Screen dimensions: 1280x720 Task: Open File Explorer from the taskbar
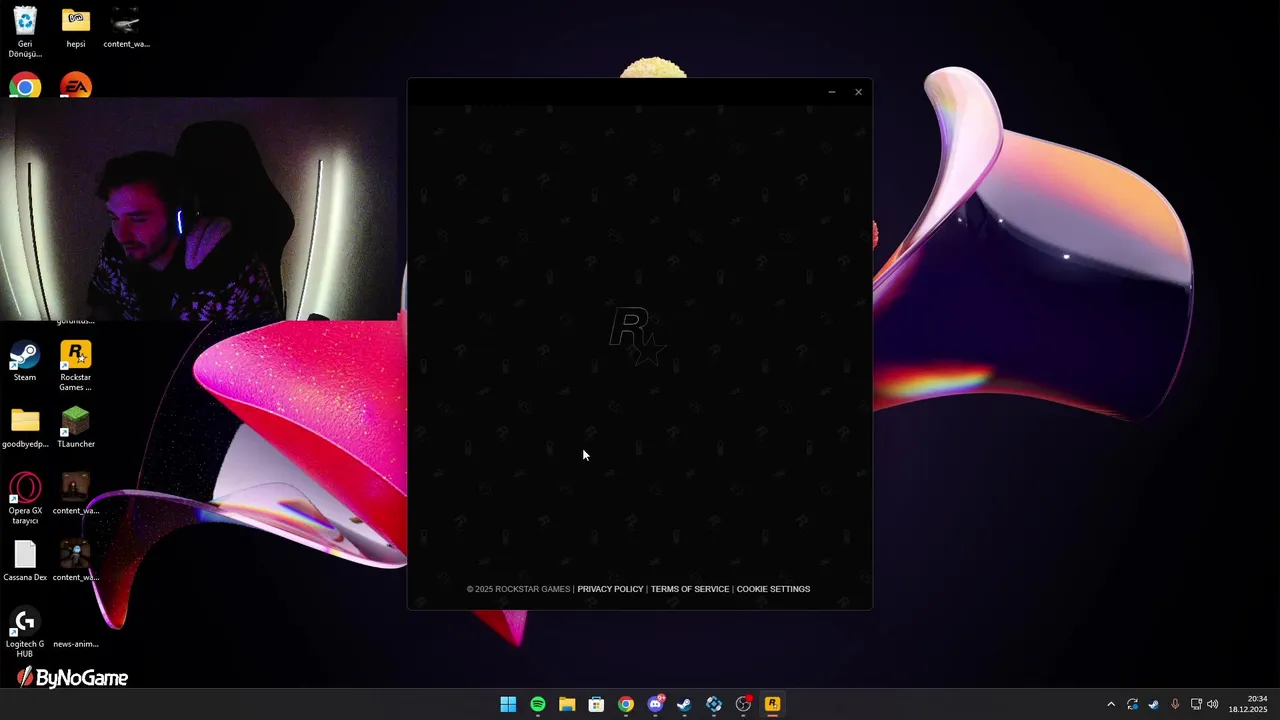[567, 704]
